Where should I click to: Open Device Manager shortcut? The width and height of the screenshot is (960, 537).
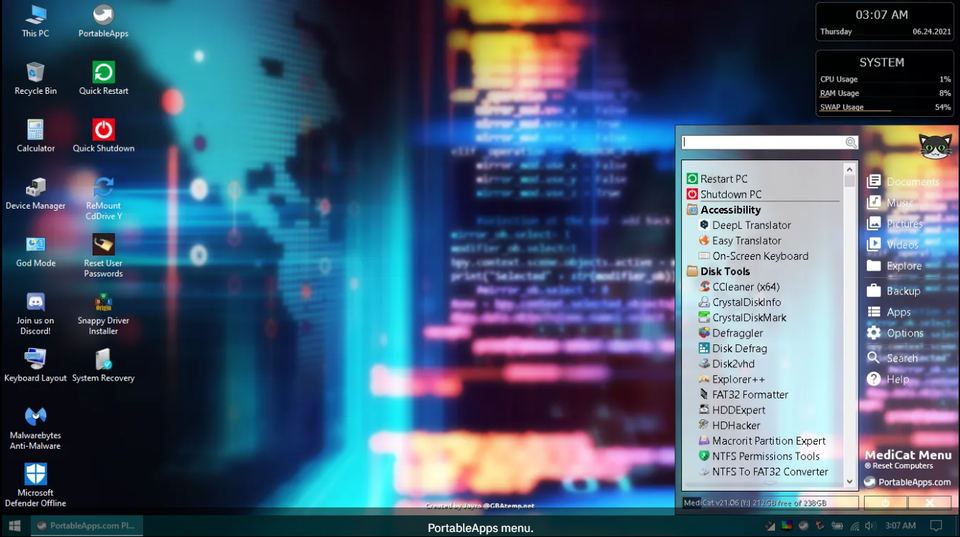click(x=36, y=193)
